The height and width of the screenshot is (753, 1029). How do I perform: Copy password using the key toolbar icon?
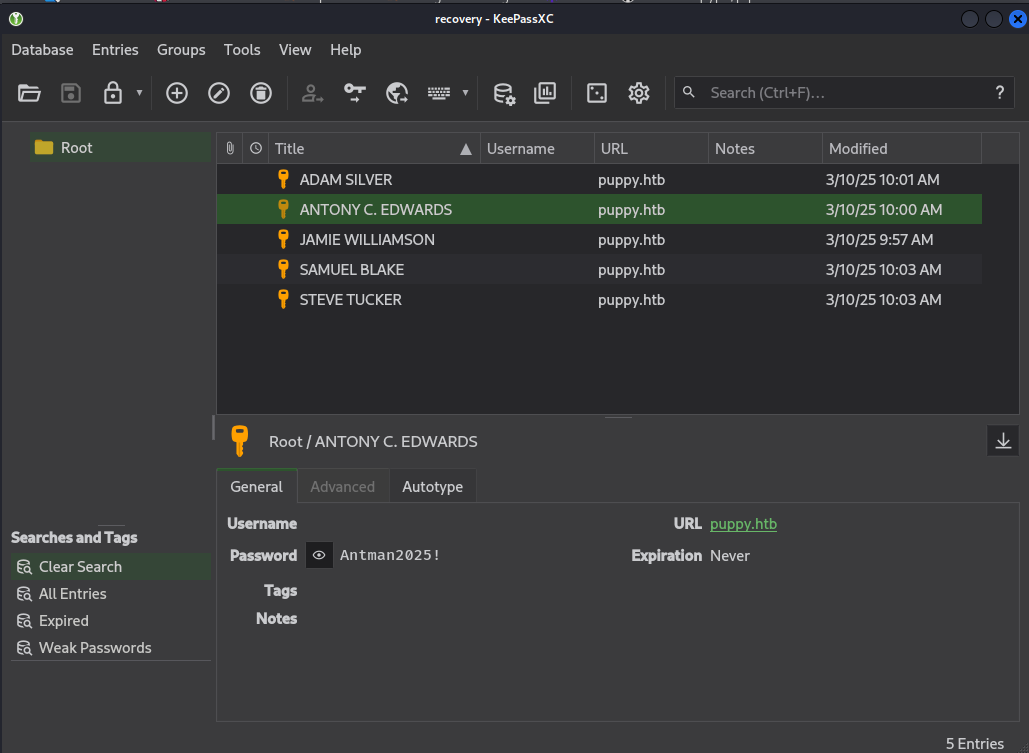355,93
